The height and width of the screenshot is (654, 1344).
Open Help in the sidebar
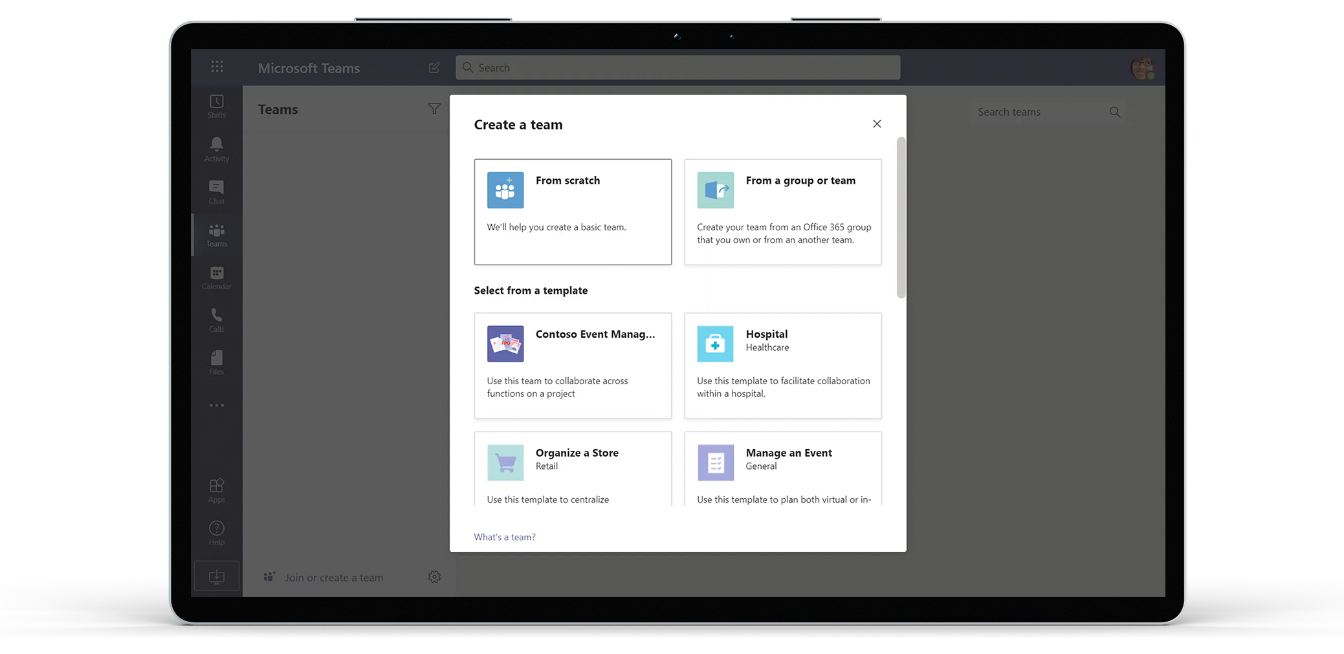217,533
